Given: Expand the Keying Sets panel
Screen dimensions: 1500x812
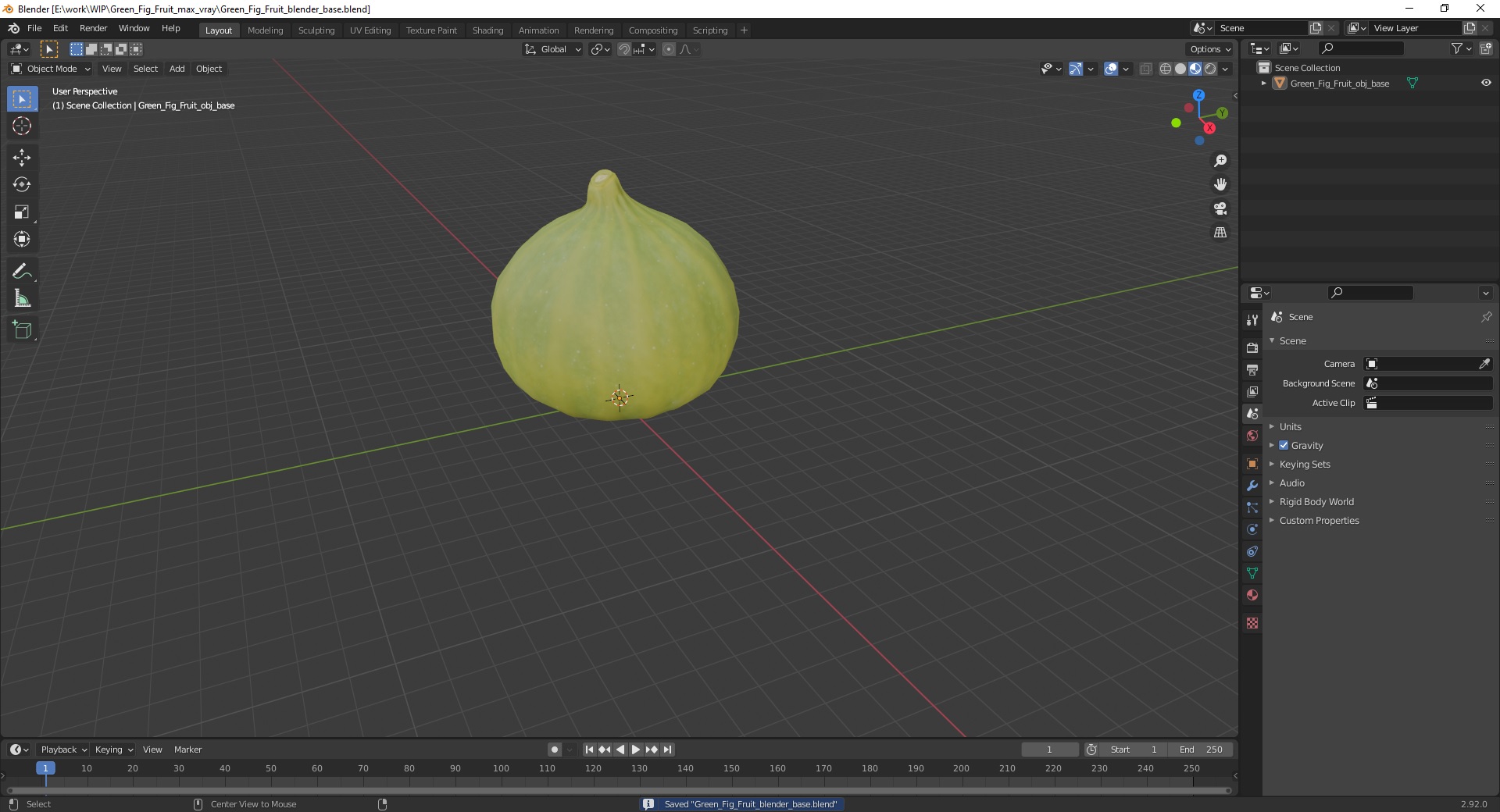Looking at the screenshot, I should (x=1304, y=464).
